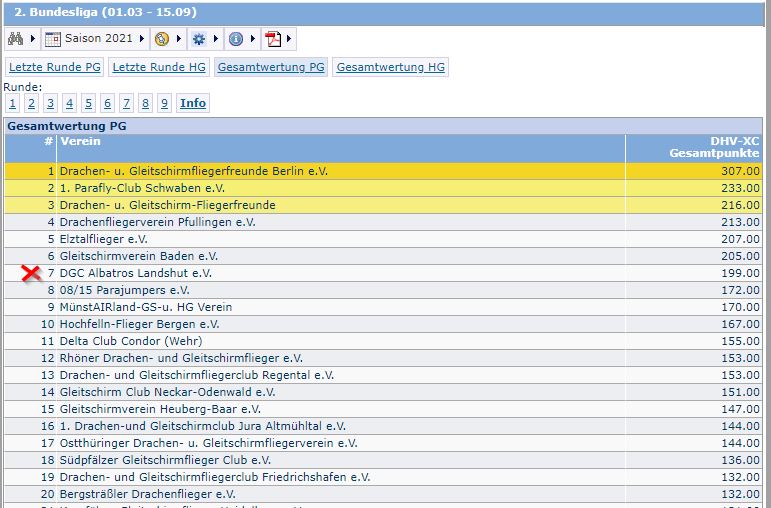Image resolution: width=771 pixels, height=508 pixels.
Task: Open the Saison 2021 dropdown arrow
Action: 142,38
